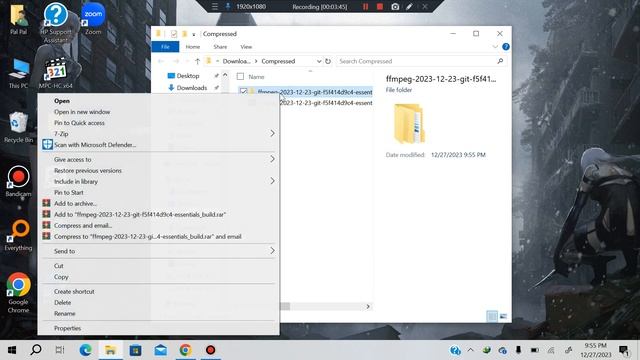
Task: Open taskbar Search
Action: point(36,350)
